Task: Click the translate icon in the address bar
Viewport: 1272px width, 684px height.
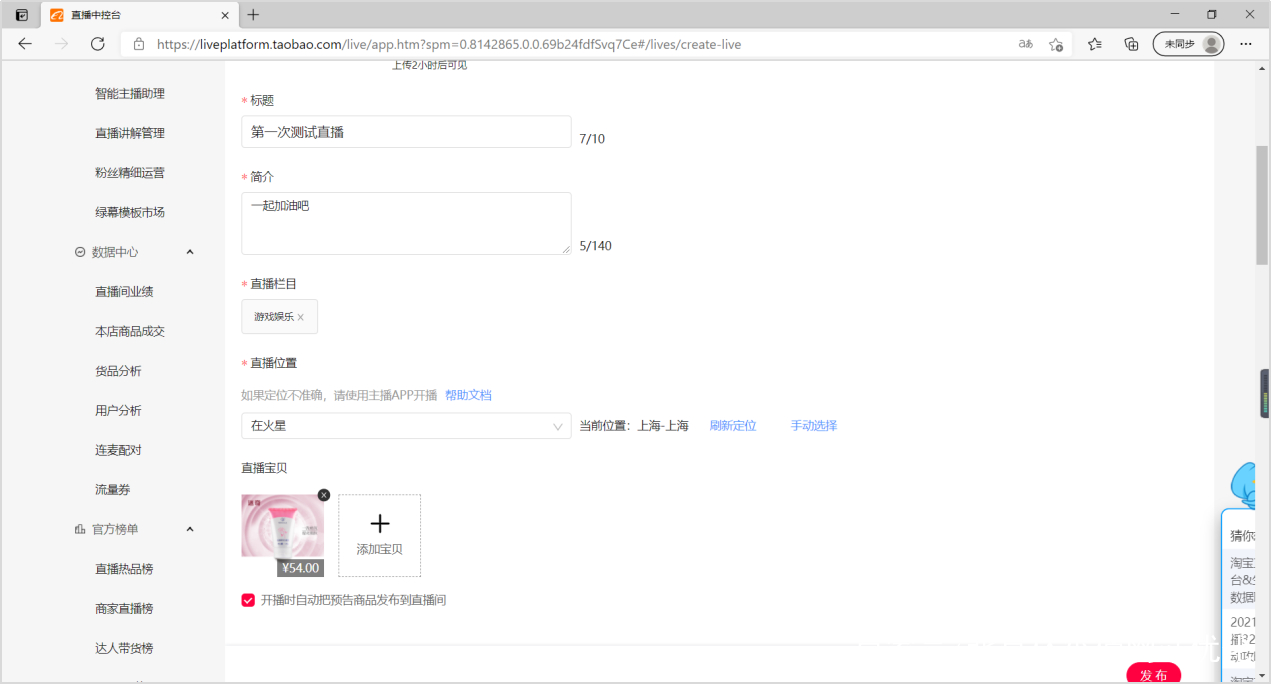Action: 1024,44
